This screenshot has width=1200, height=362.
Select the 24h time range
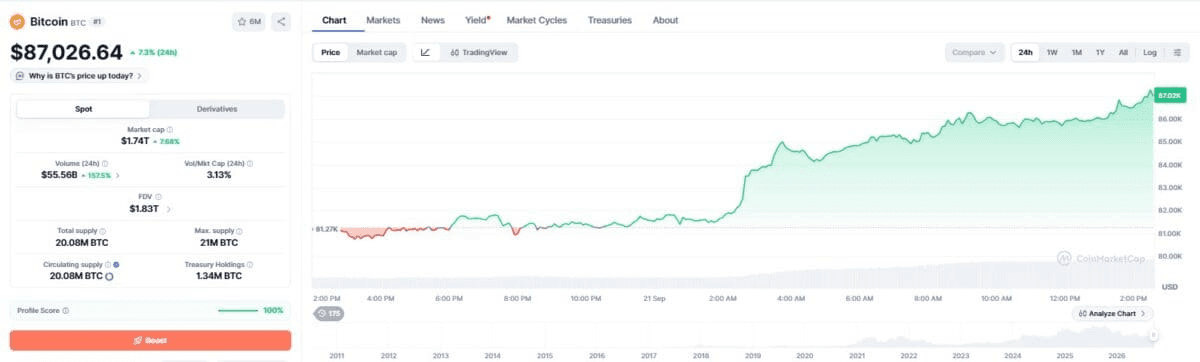(1025, 52)
